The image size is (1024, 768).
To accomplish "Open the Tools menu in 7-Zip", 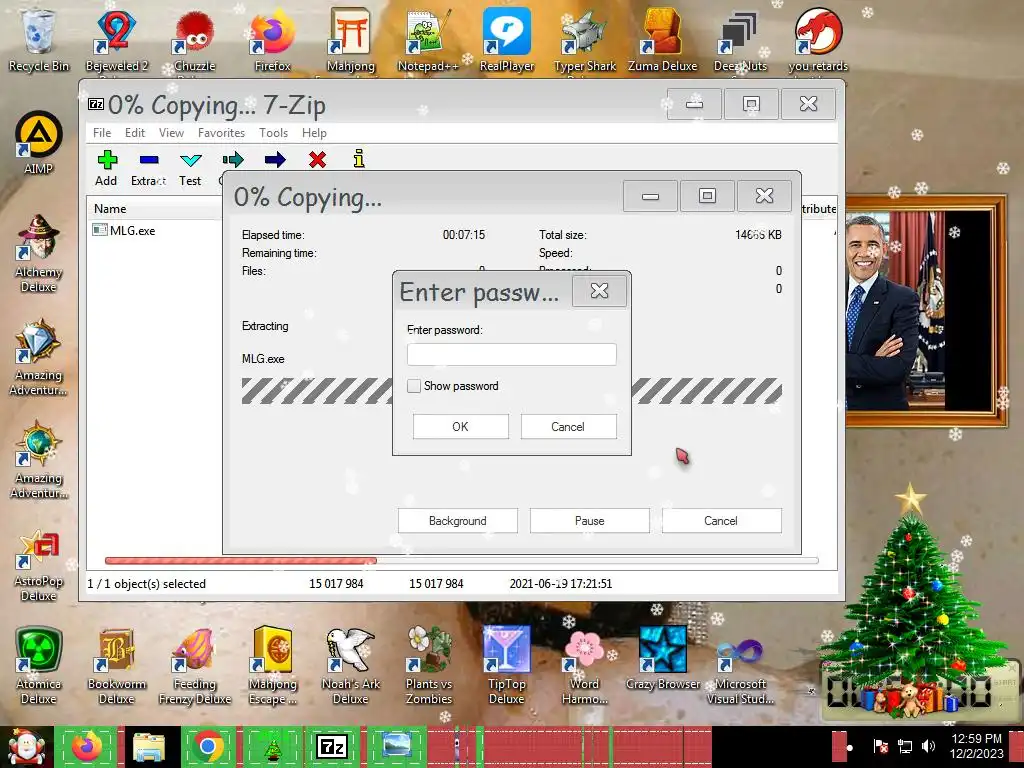I will point(273,133).
